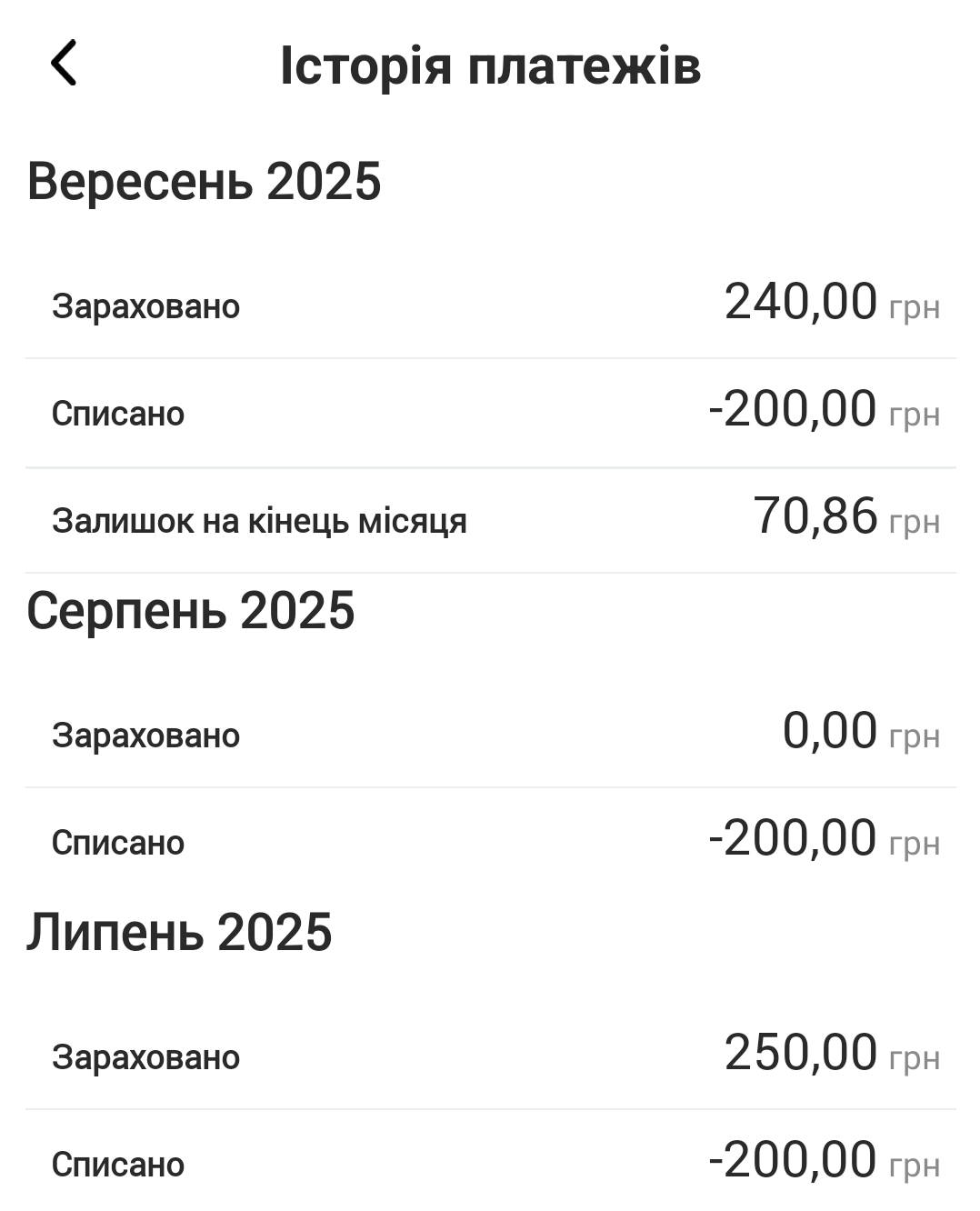Select the Липень 2025 month header

(179, 932)
